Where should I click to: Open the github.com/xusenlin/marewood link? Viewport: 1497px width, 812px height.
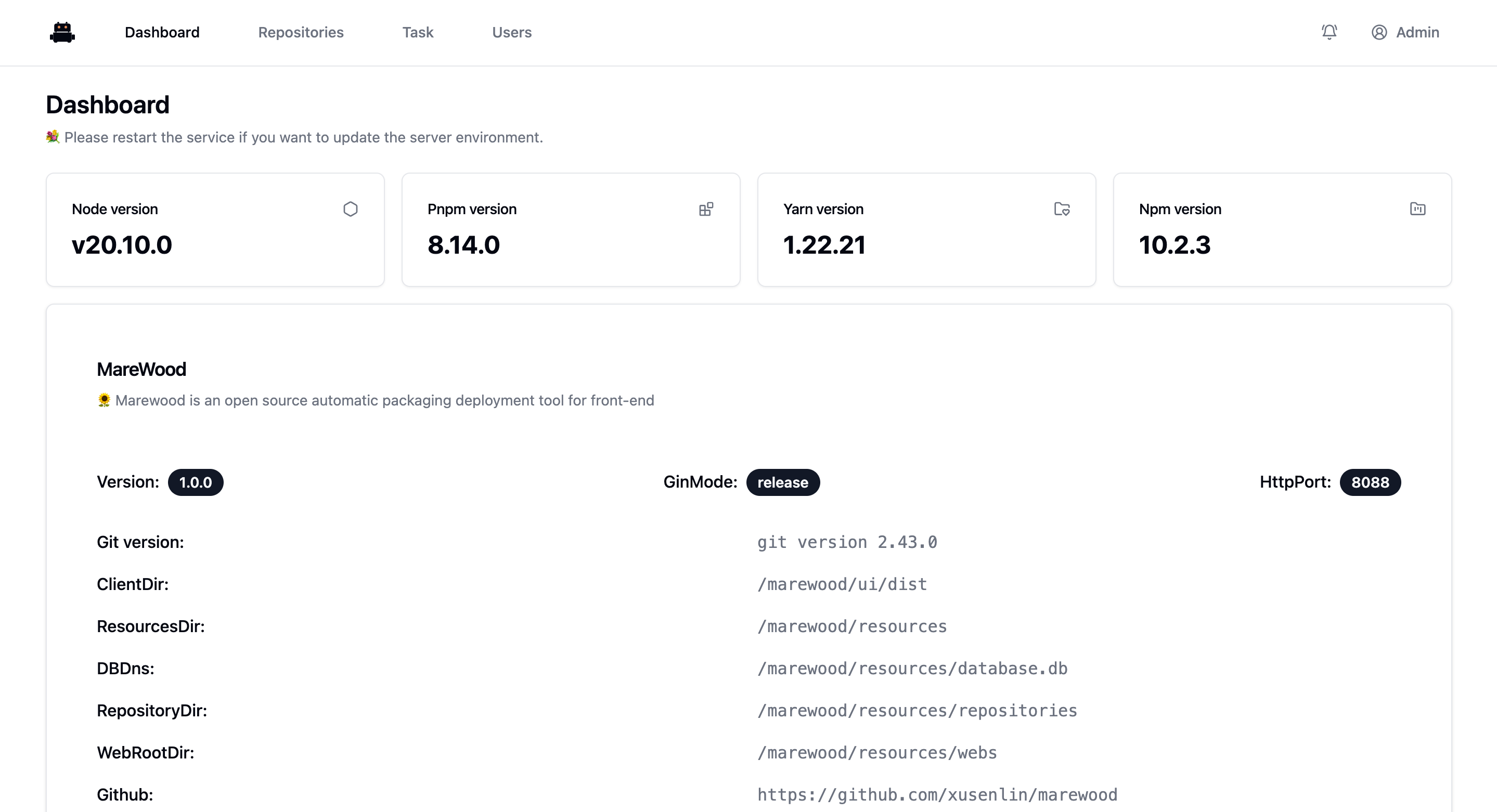(937, 794)
